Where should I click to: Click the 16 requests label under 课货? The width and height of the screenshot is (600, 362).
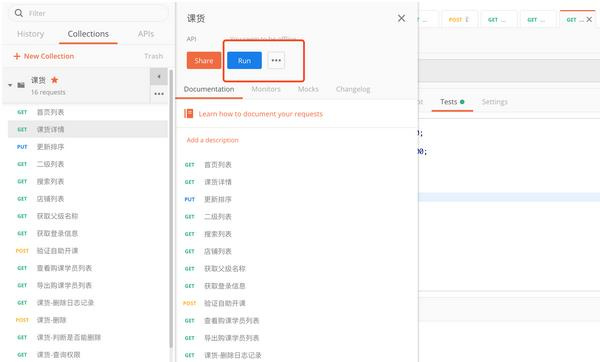(x=48, y=92)
